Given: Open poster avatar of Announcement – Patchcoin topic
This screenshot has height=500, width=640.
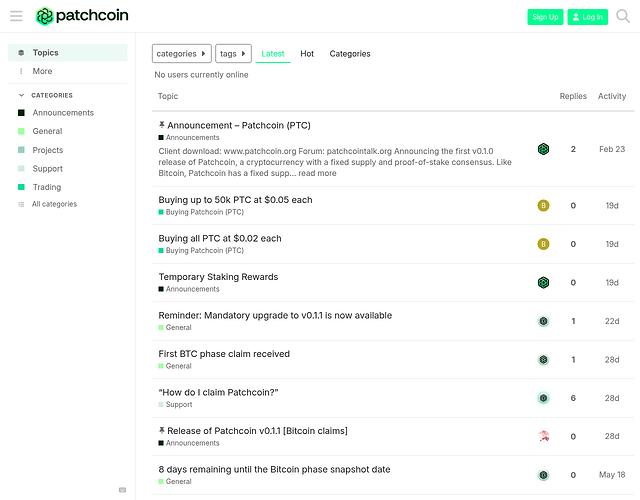Looking at the screenshot, I should pyautogui.click(x=543, y=149).
